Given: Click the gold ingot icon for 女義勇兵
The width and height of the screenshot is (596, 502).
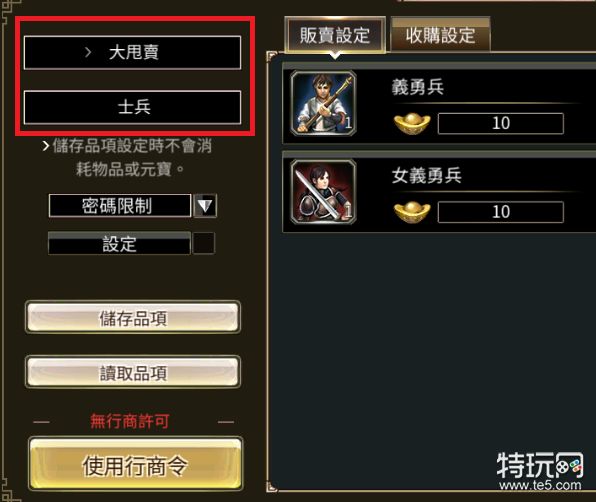Looking at the screenshot, I should tap(412, 212).
